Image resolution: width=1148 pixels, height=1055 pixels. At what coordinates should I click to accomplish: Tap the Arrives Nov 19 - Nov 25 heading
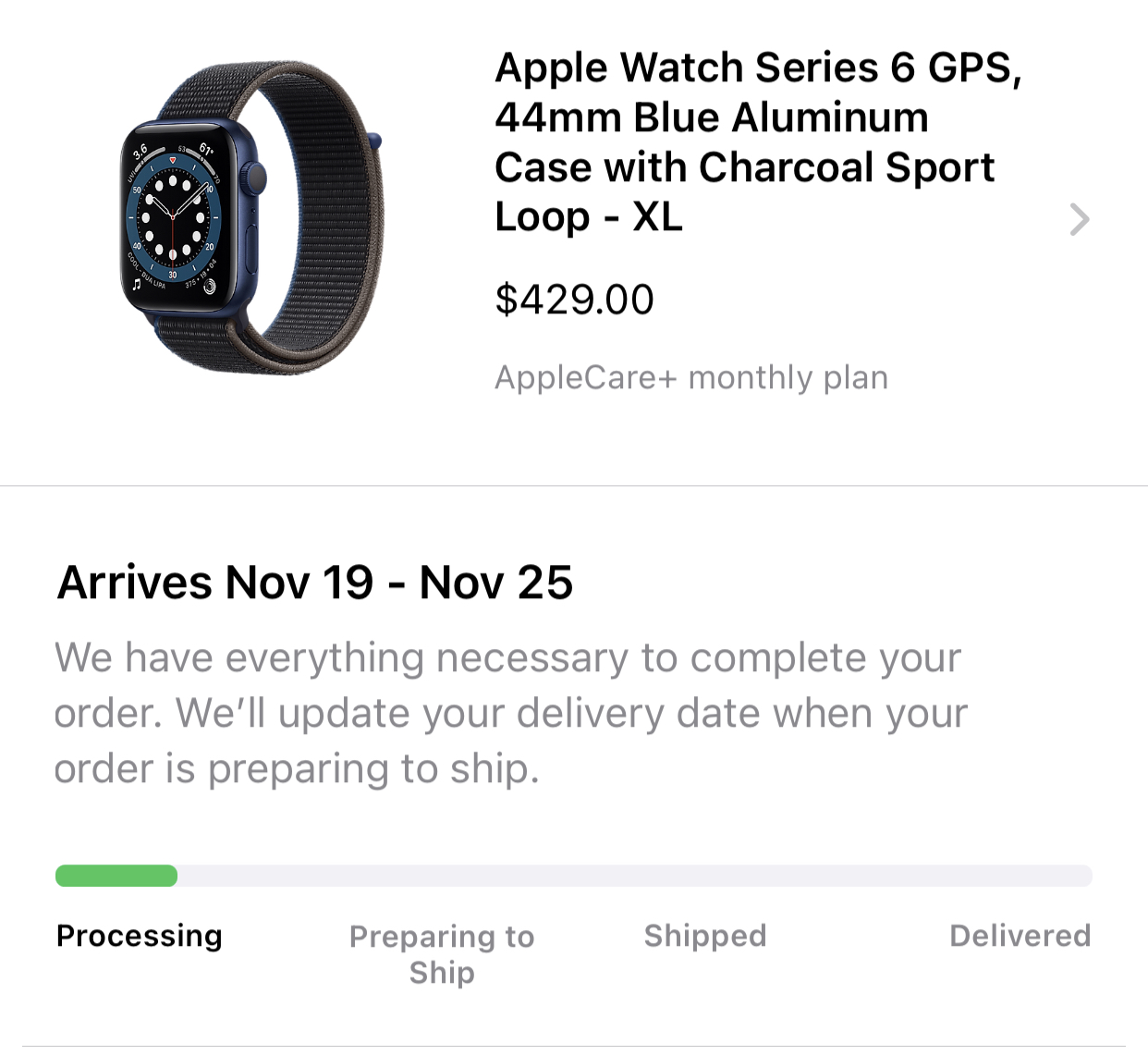pos(314,583)
